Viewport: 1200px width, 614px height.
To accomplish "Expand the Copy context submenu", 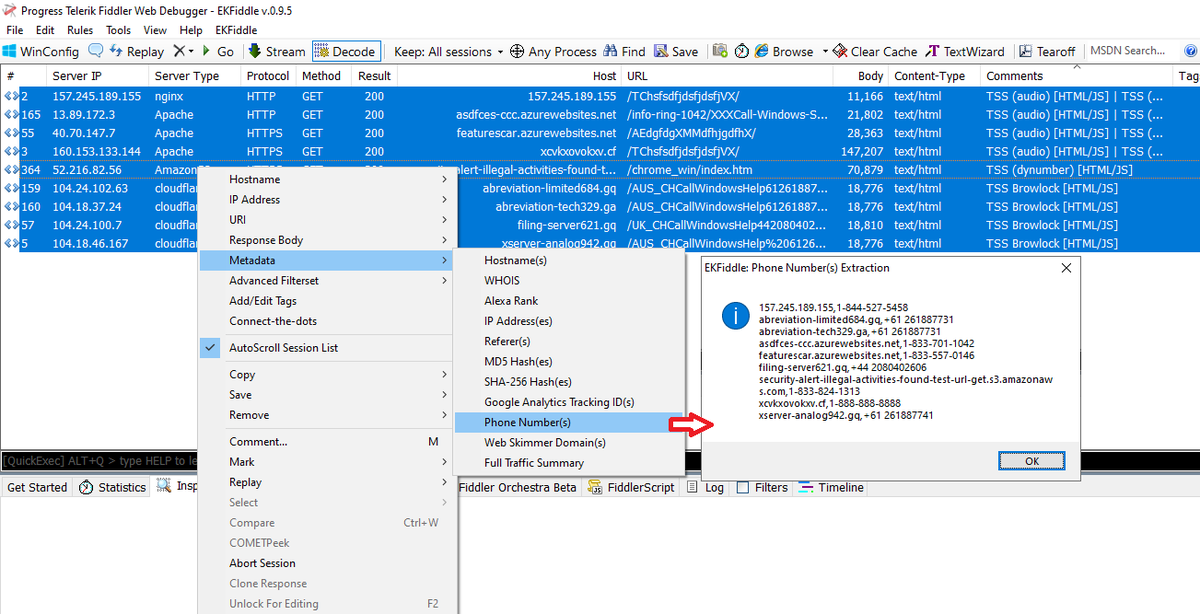I will [327, 375].
